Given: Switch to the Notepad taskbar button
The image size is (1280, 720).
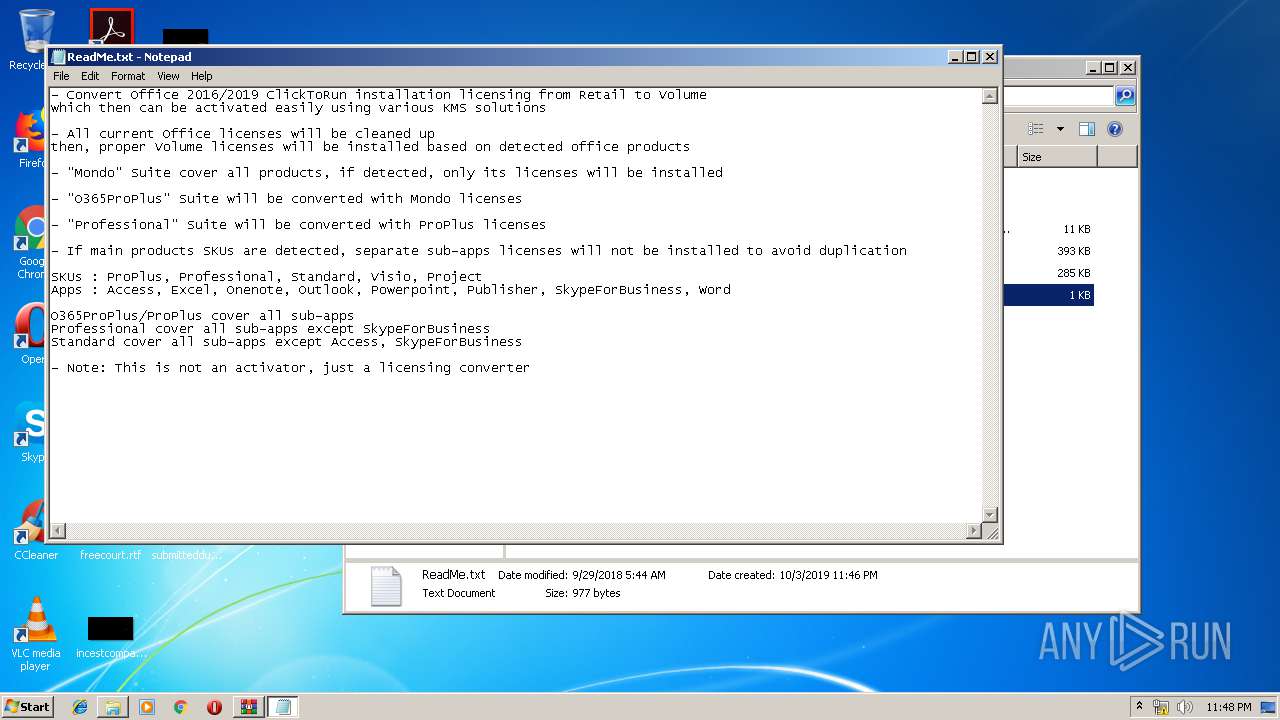Looking at the screenshot, I should [283, 707].
